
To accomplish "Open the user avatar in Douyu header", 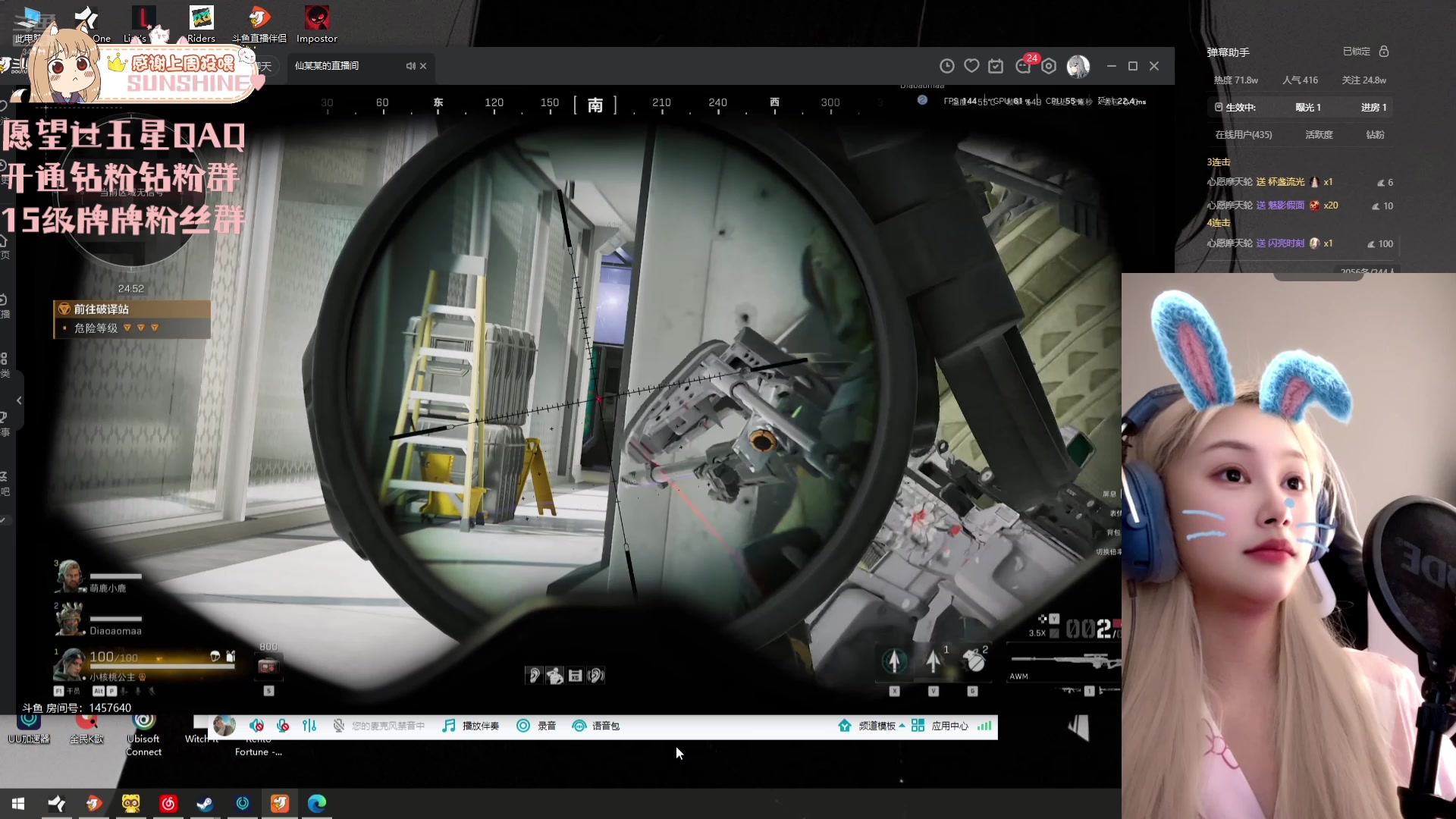I will tap(1078, 66).
